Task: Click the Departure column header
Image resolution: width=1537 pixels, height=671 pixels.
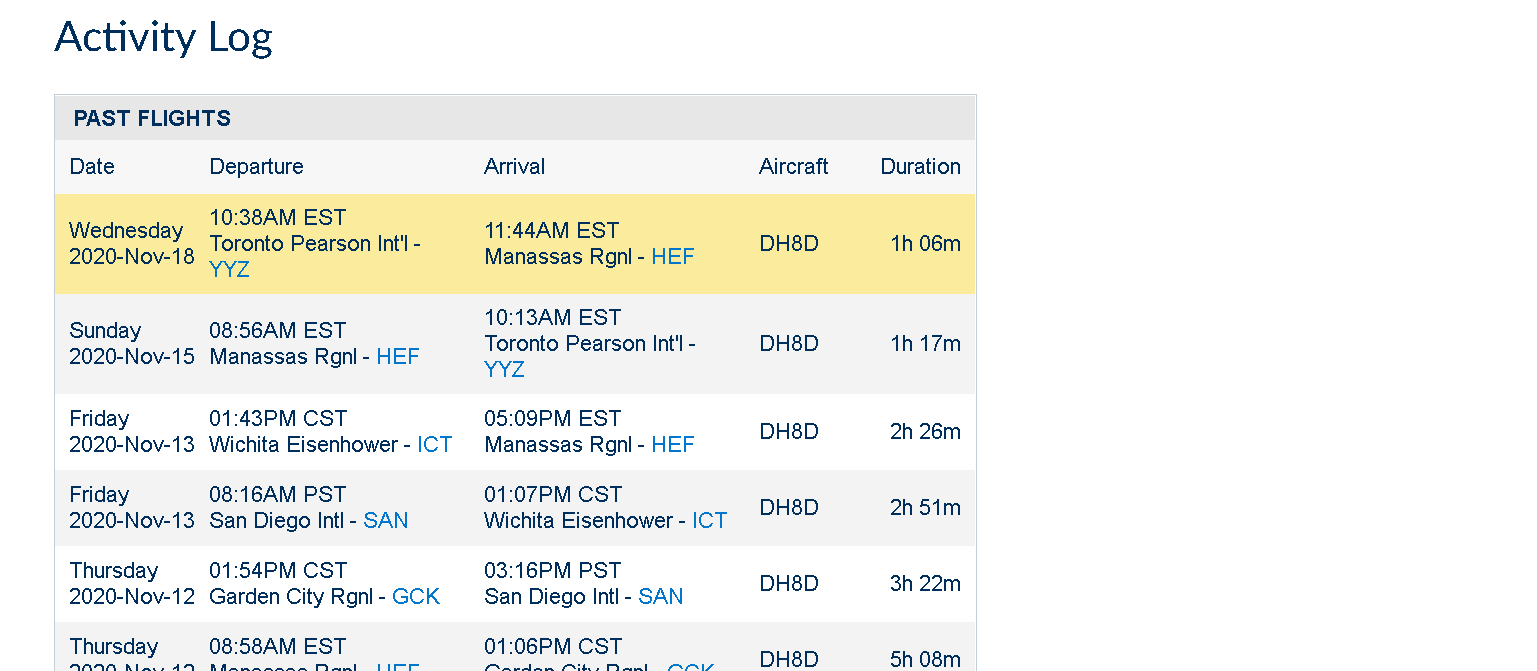Action: [x=256, y=167]
